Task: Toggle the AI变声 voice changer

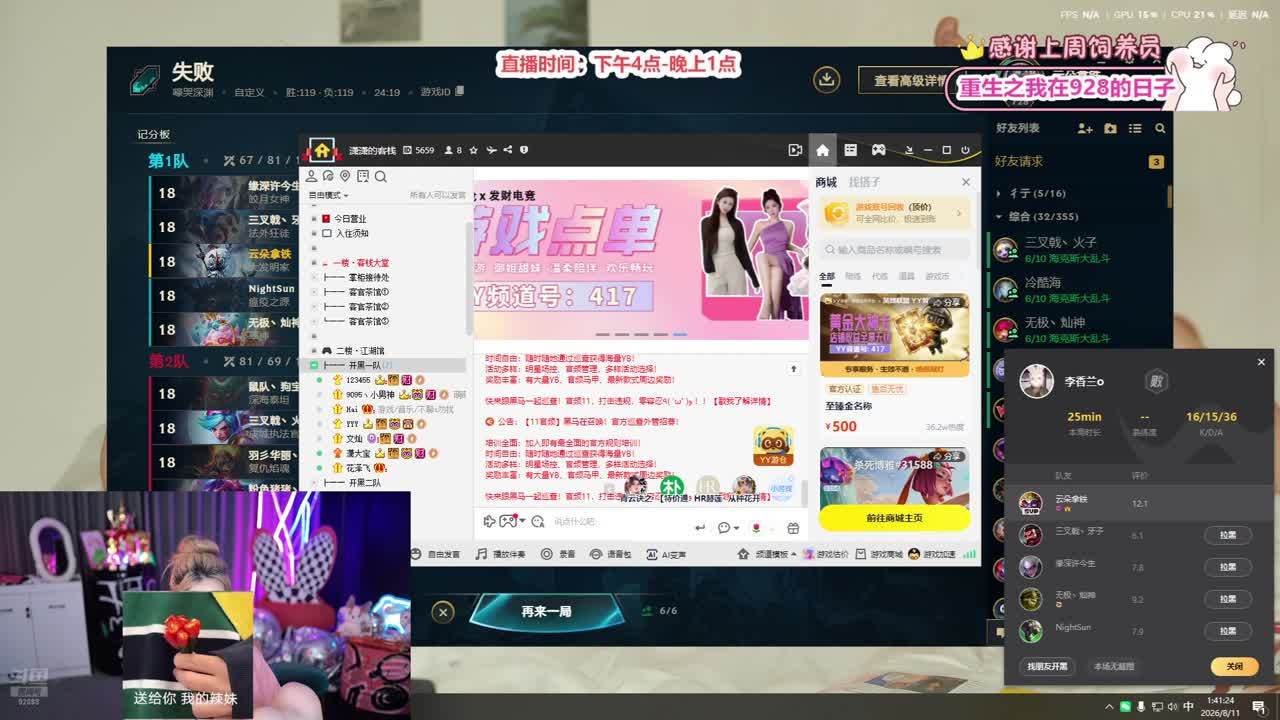Action: 666,554
